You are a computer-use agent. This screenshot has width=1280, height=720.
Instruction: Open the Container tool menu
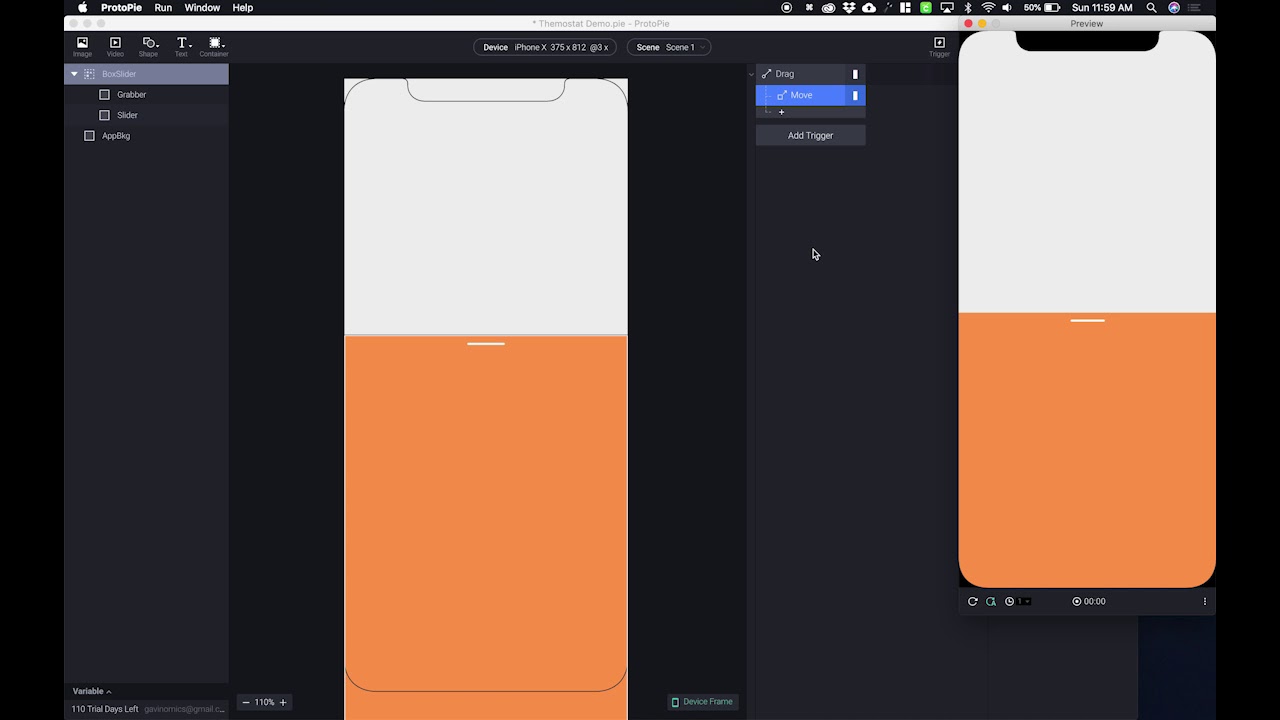pos(214,46)
